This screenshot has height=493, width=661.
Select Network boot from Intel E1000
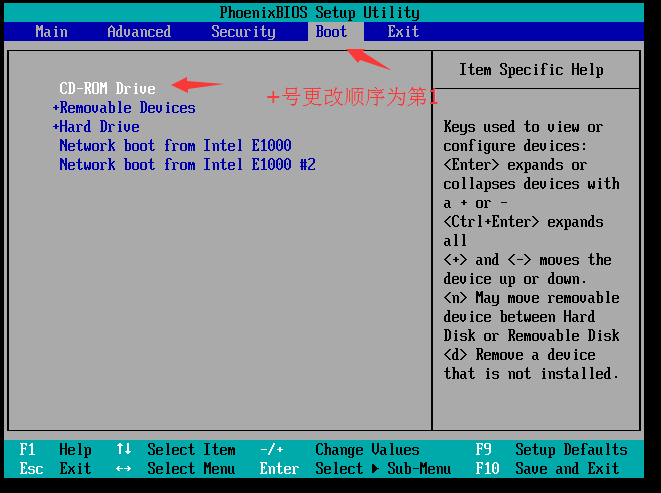(x=175, y=145)
